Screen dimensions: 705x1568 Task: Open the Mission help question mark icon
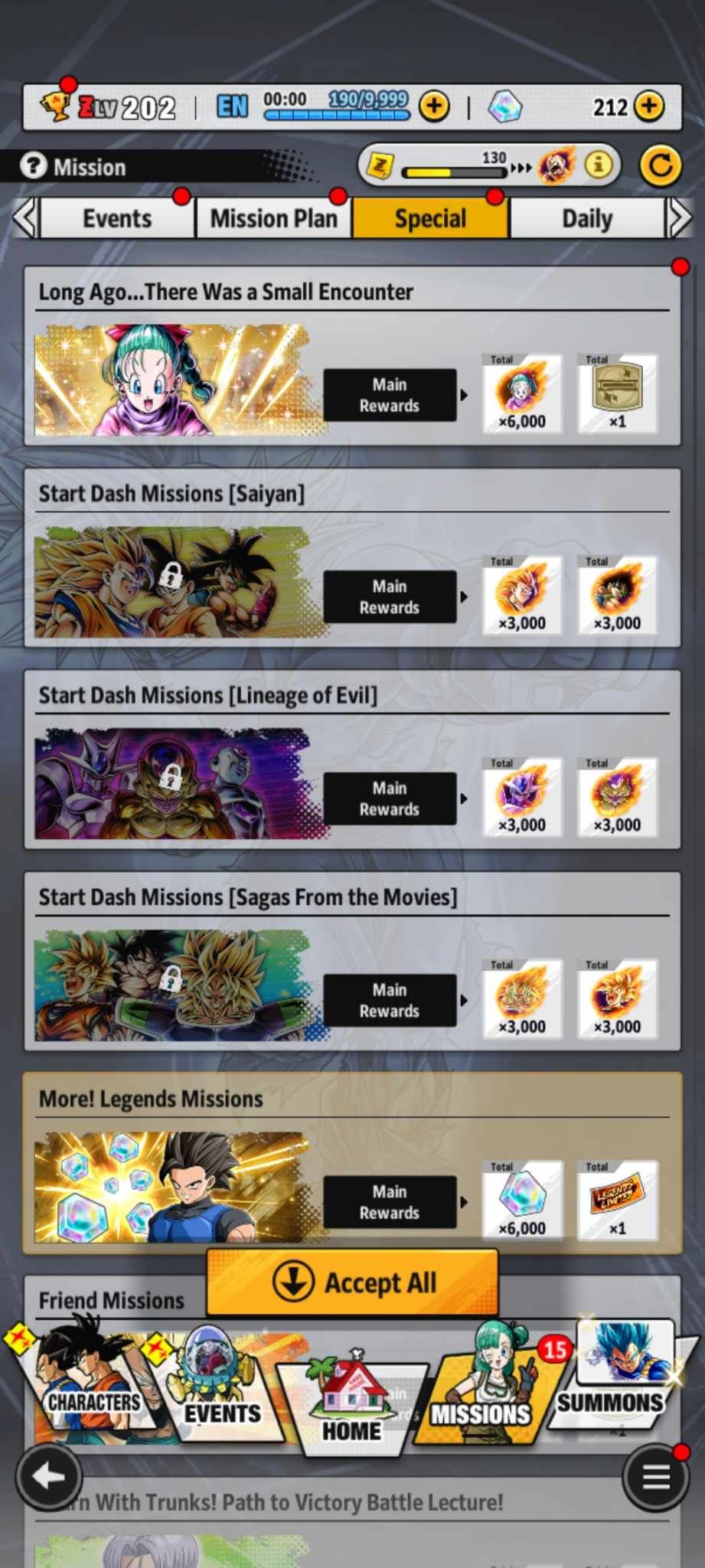33,165
